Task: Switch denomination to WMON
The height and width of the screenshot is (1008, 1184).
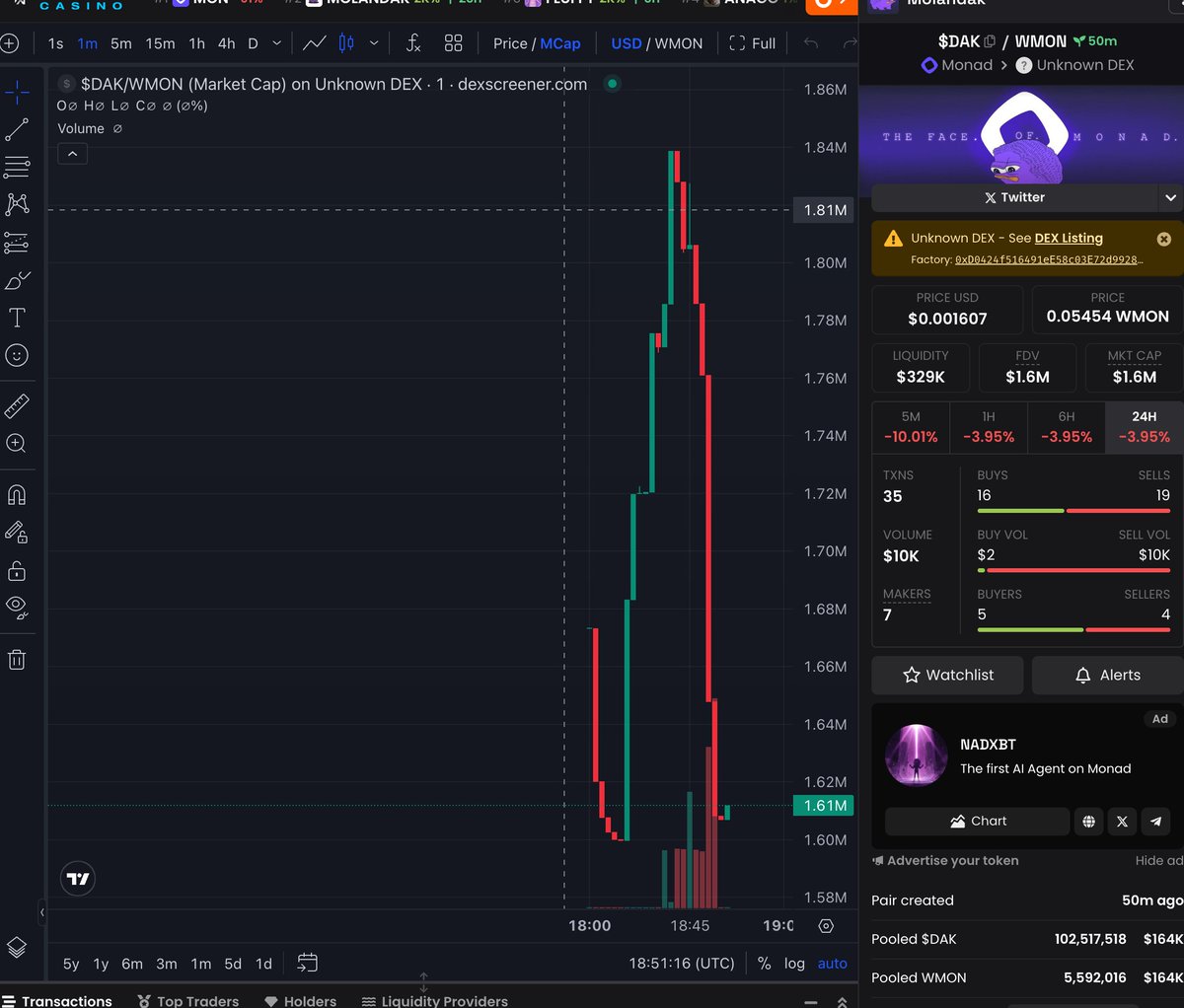Action: pyautogui.click(x=679, y=43)
